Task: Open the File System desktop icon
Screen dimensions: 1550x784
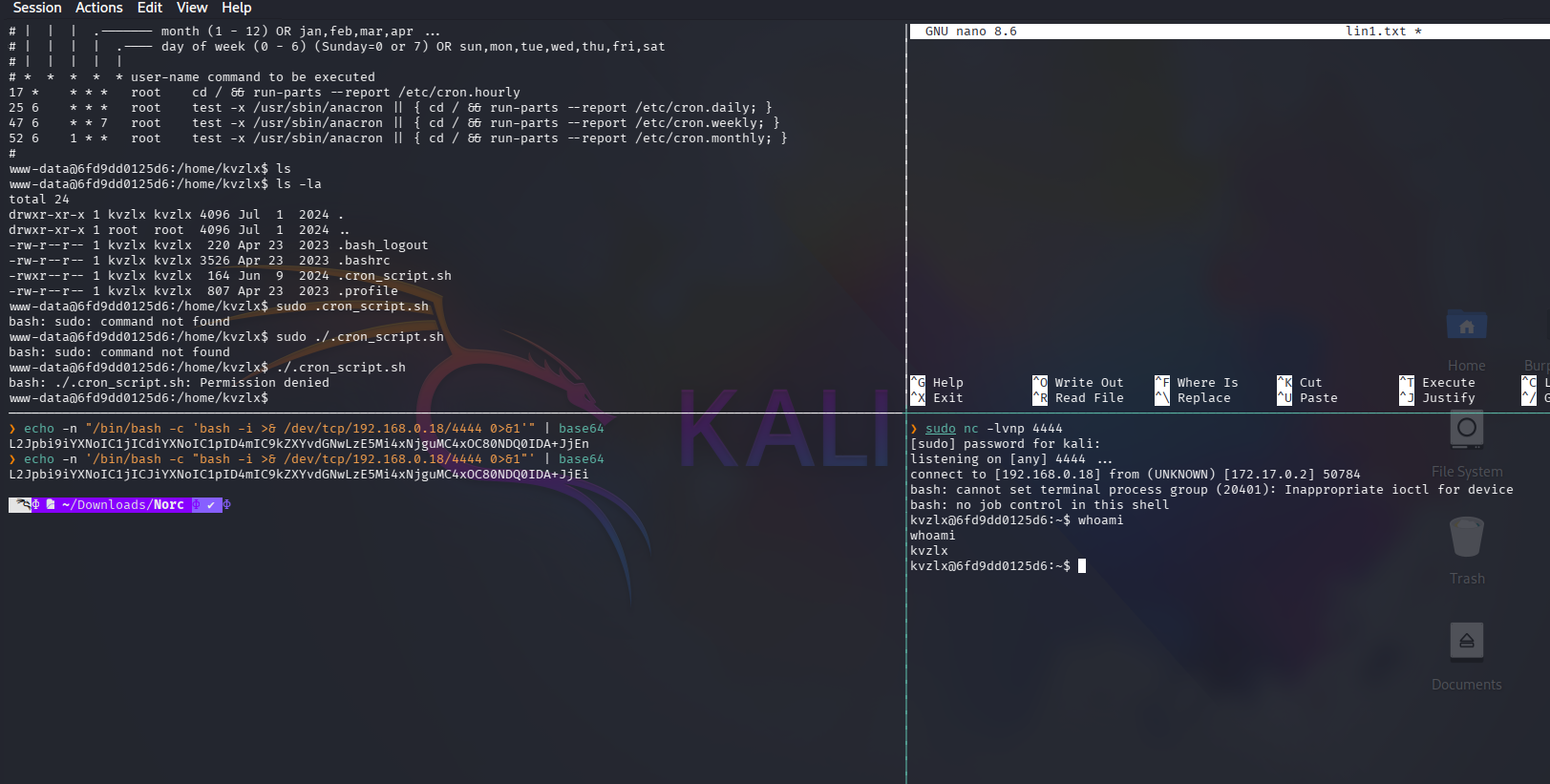Action: coord(1467,444)
